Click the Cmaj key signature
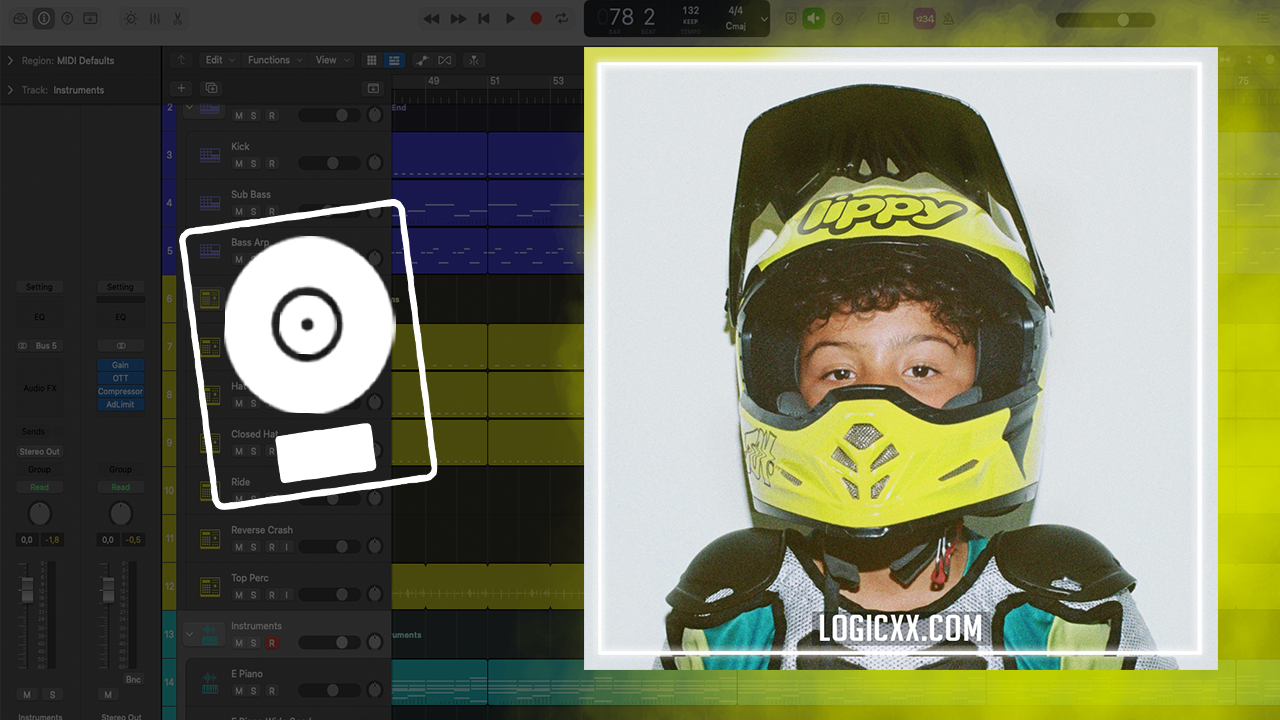Screen dimensions: 1280x720 click(736, 26)
